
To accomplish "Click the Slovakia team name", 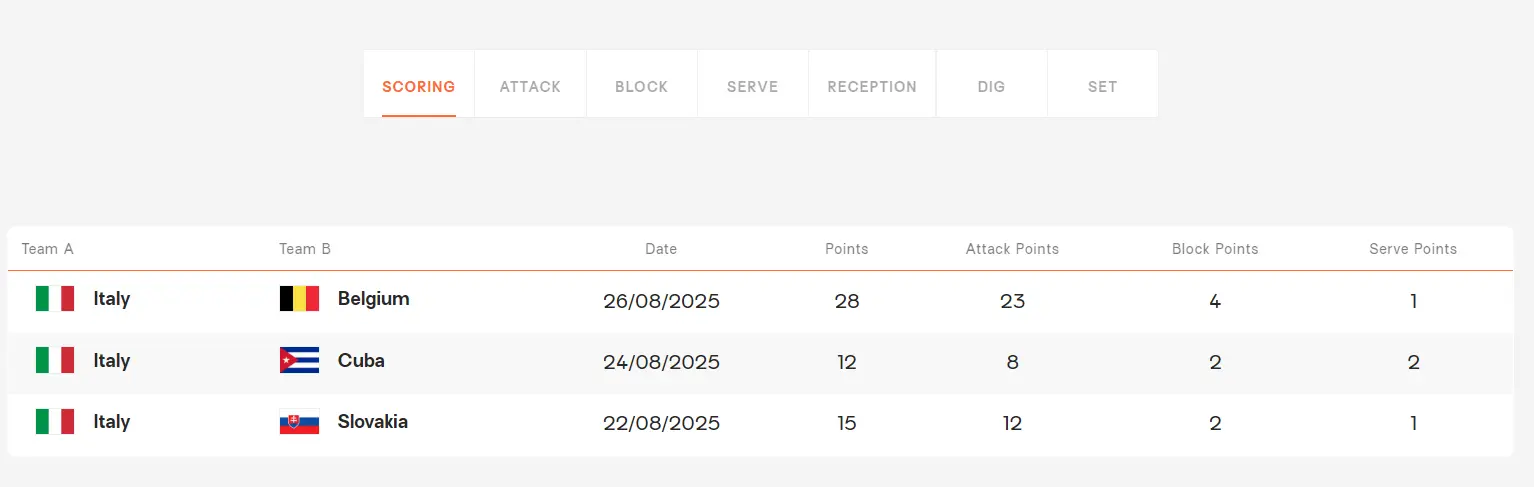I will tap(372, 422).
